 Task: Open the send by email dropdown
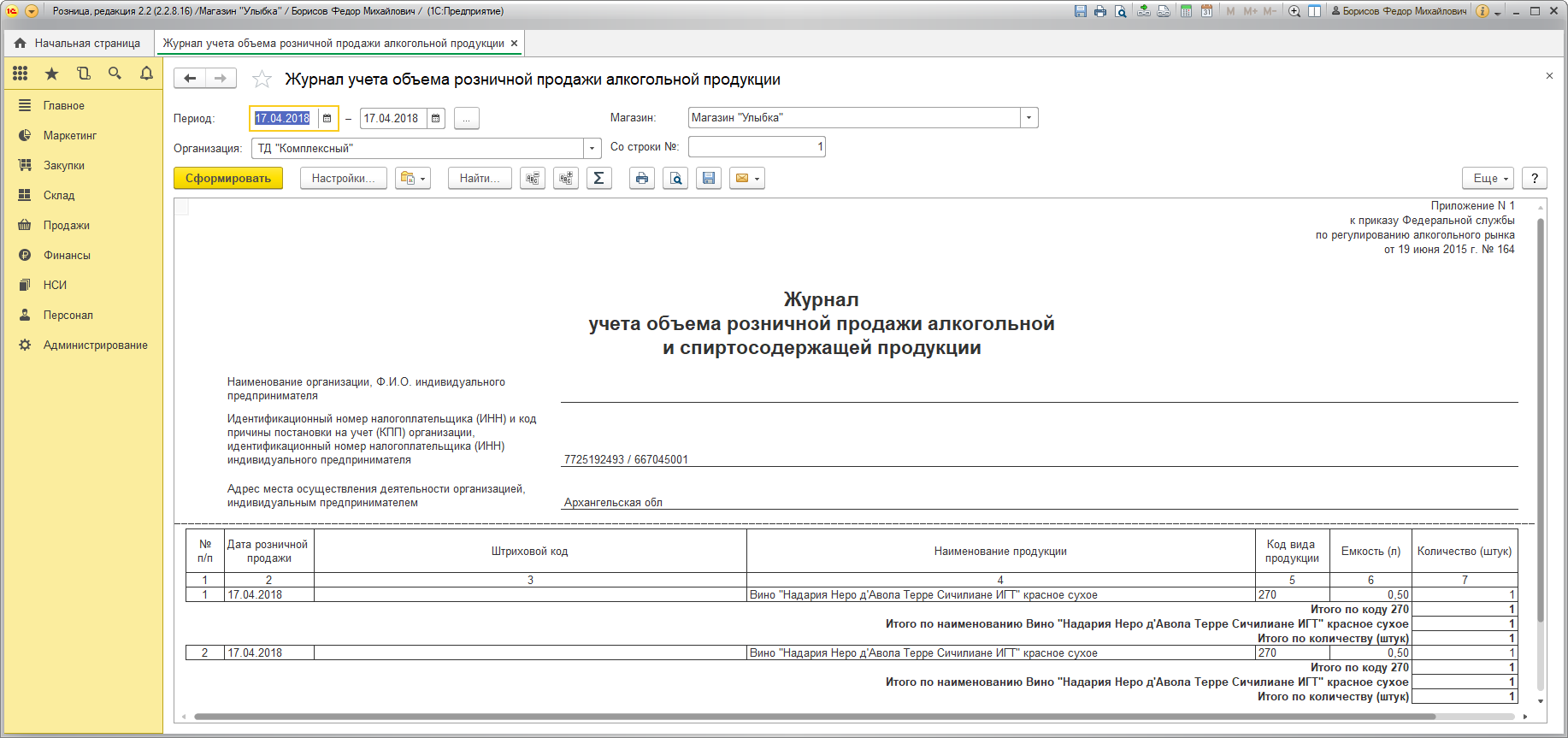(747, 178)
